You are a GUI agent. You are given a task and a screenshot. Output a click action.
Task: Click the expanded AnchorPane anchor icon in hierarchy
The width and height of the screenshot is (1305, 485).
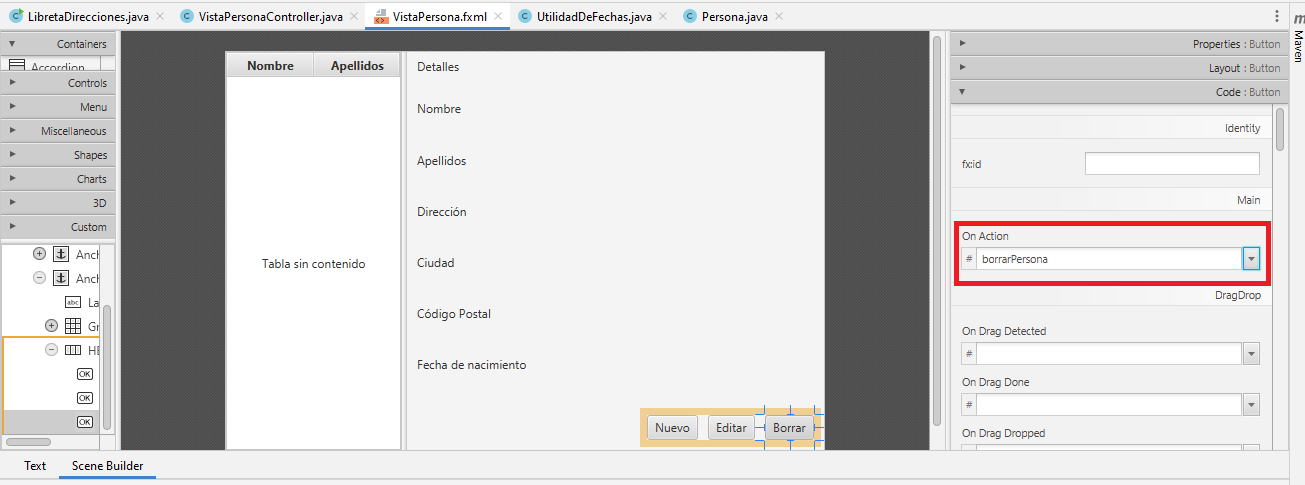60,278
